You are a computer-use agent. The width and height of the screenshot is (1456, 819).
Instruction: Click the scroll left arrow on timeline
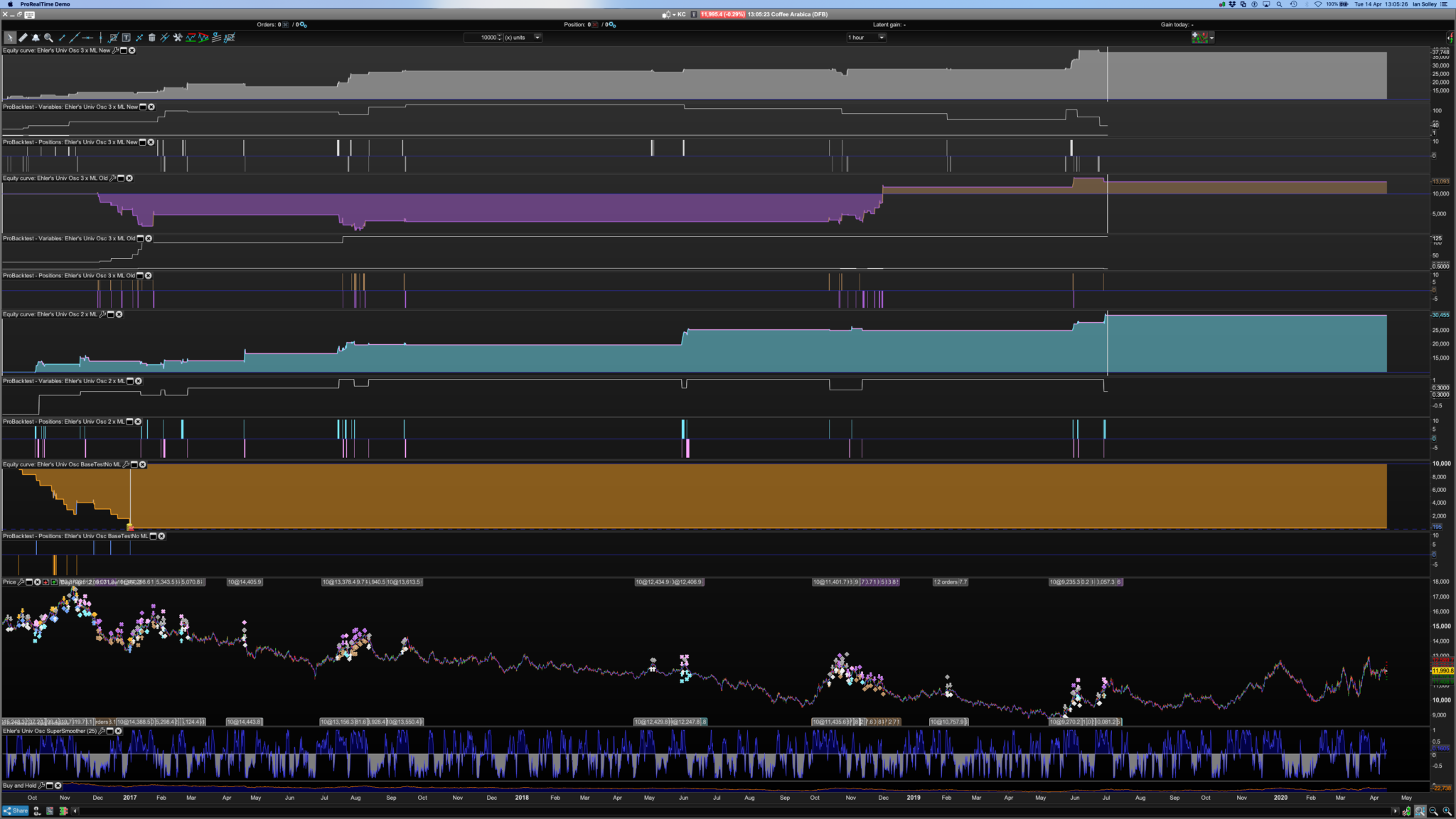point(75,810)
